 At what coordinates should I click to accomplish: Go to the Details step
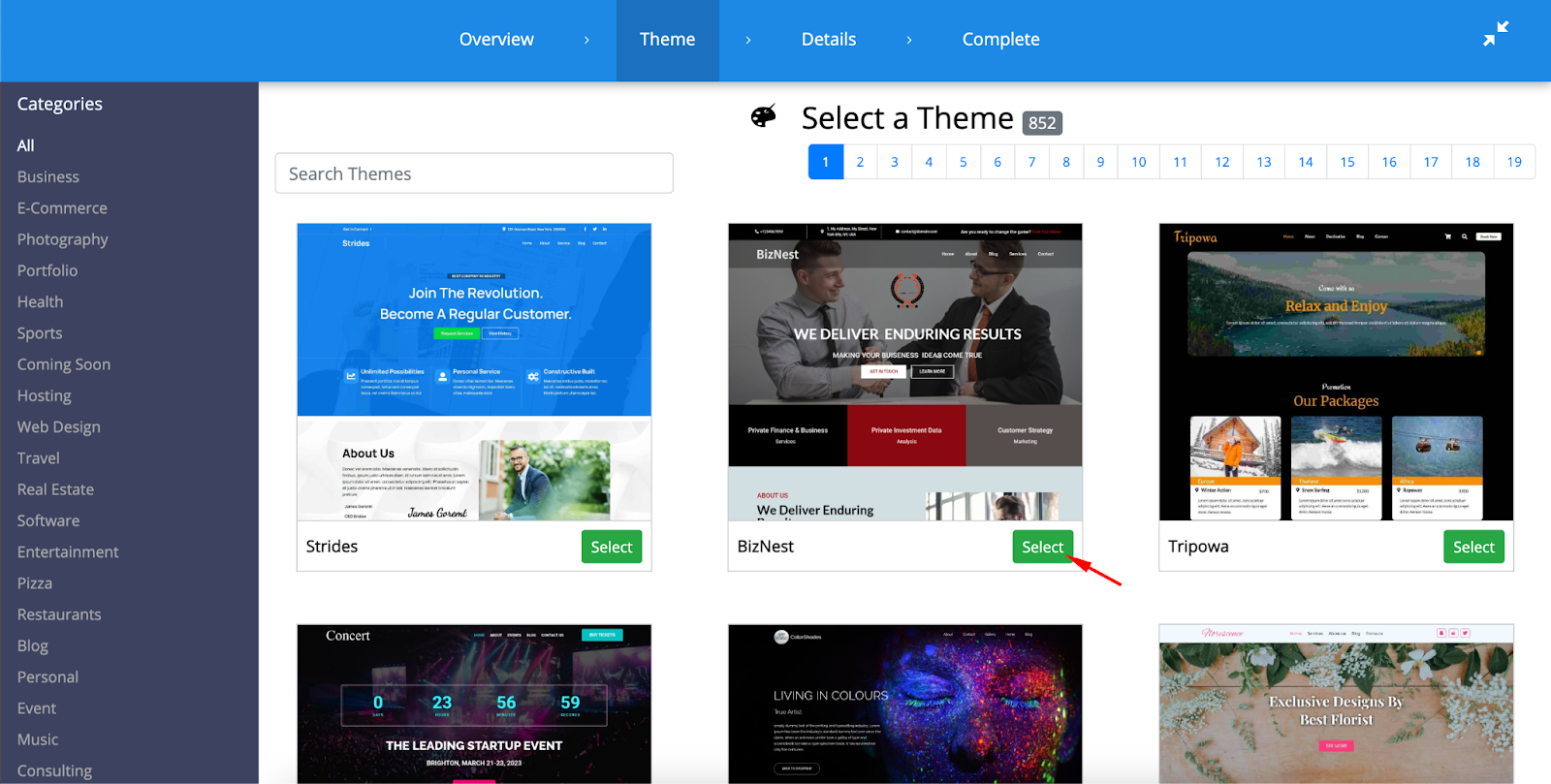(x=828, y=40)
